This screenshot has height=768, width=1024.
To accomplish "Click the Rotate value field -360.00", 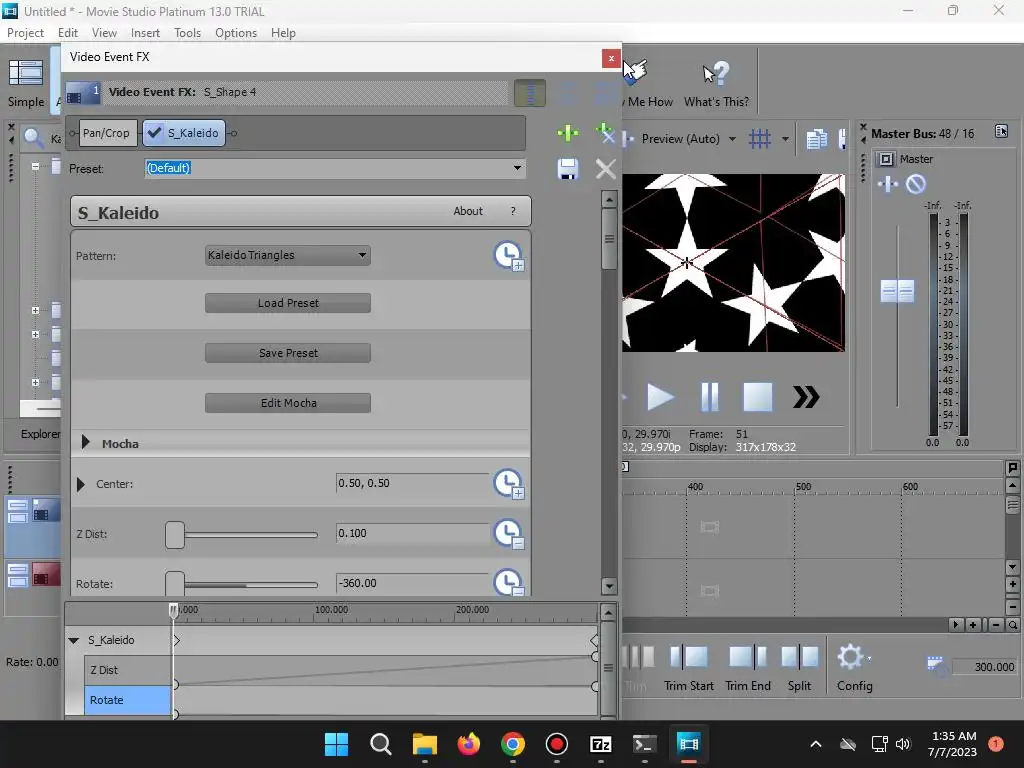I will [412, 583].
